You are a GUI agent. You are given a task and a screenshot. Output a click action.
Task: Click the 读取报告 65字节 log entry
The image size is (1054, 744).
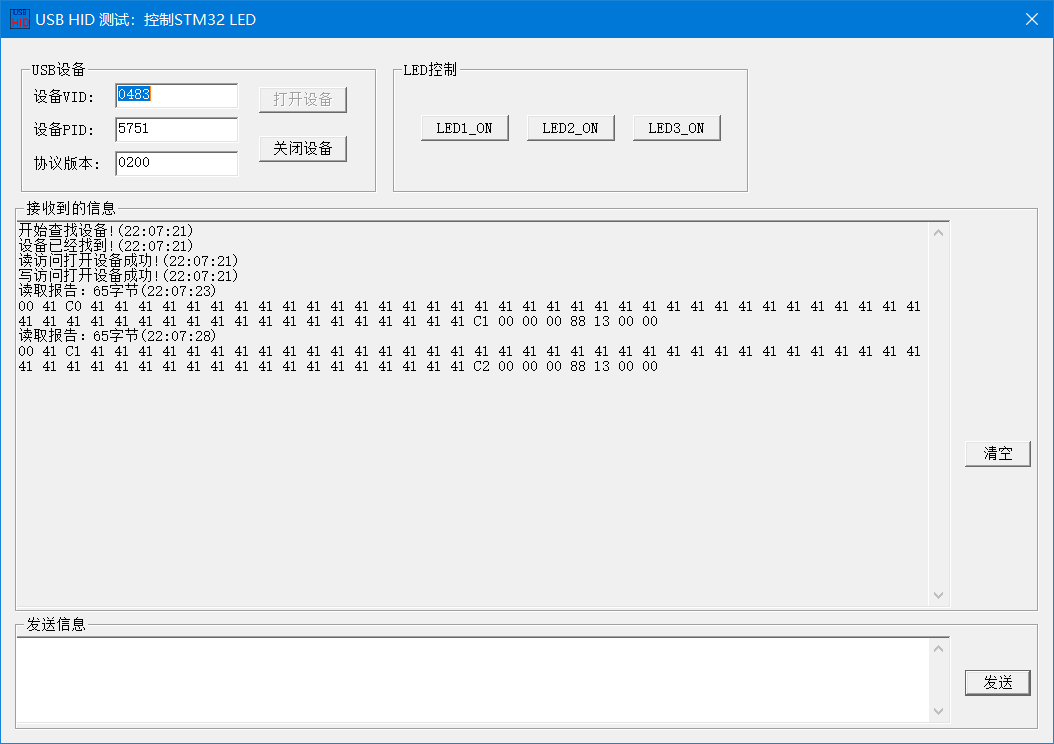[110, 290]
